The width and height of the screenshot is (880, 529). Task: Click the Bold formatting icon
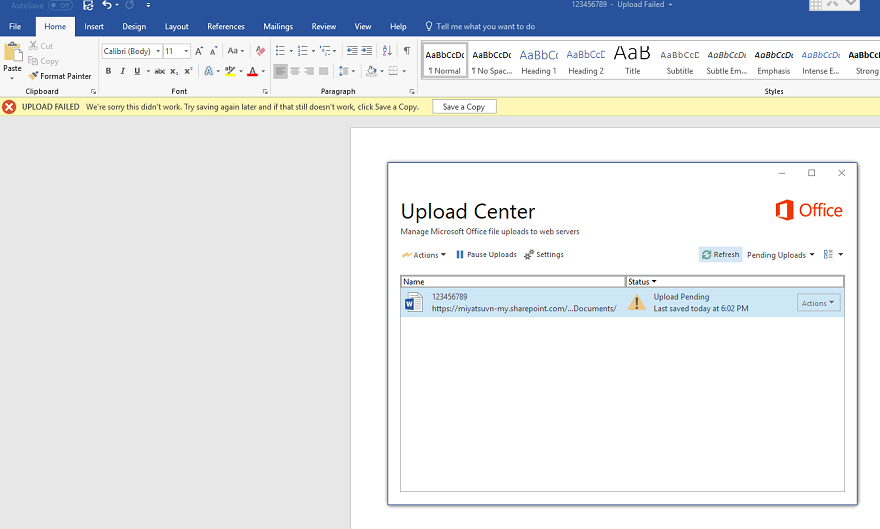click(109, 71)
